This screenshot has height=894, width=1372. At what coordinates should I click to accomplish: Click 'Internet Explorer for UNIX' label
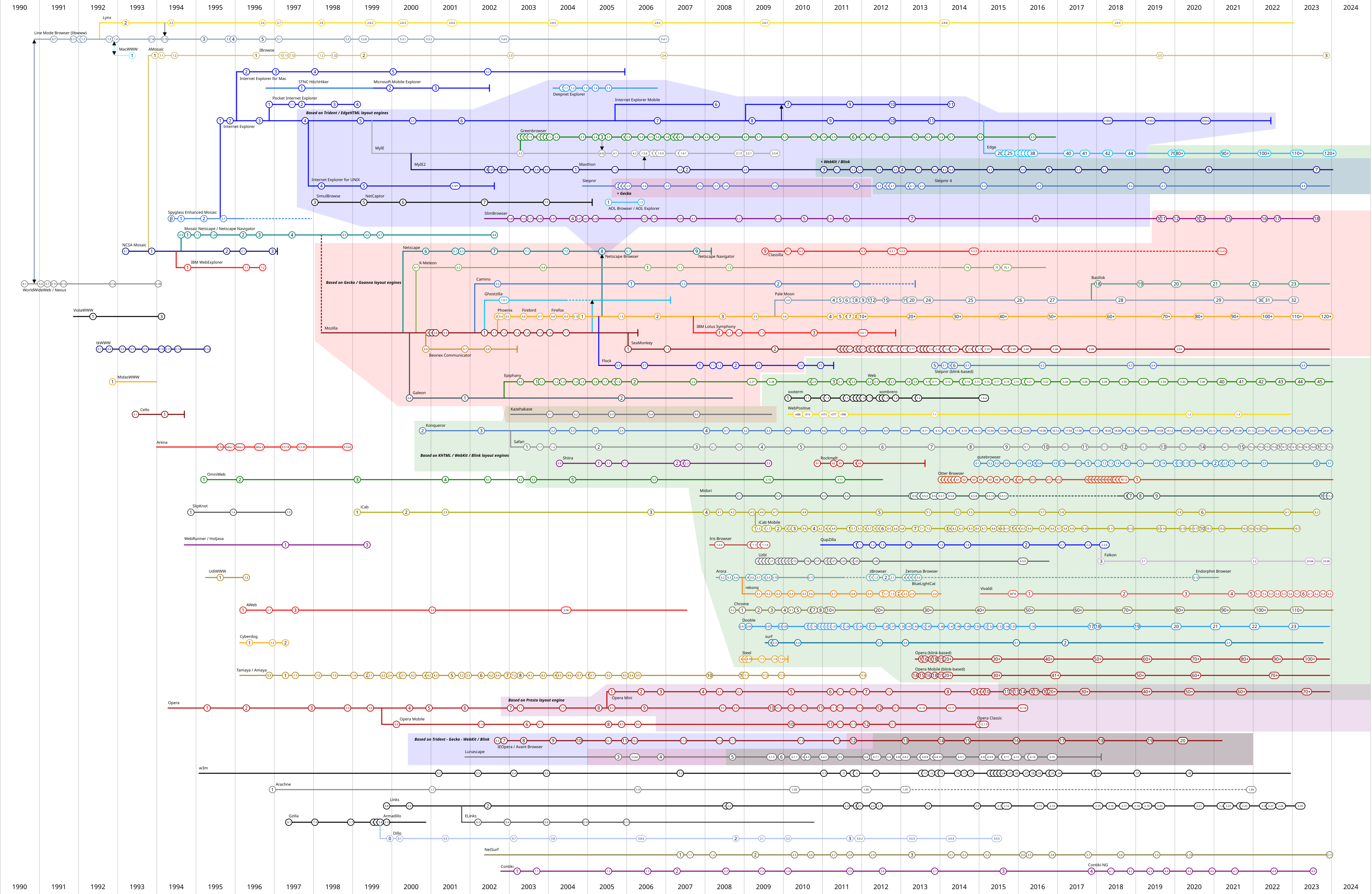(335, 180)
